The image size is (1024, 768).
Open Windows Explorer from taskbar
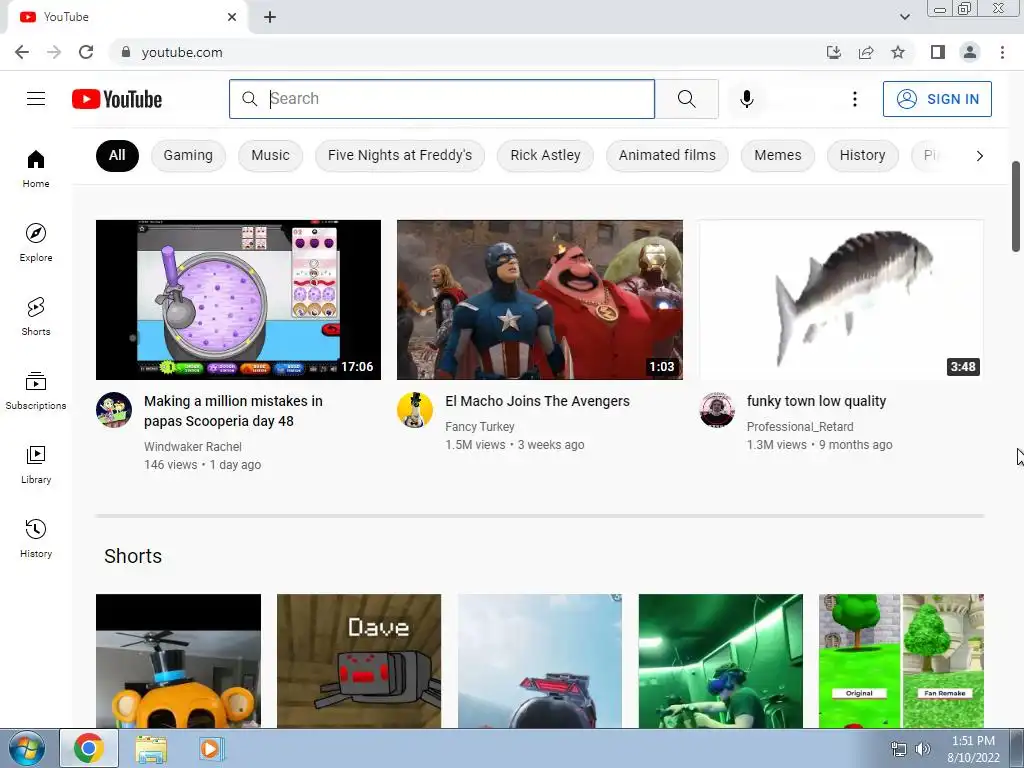(151, 749)
